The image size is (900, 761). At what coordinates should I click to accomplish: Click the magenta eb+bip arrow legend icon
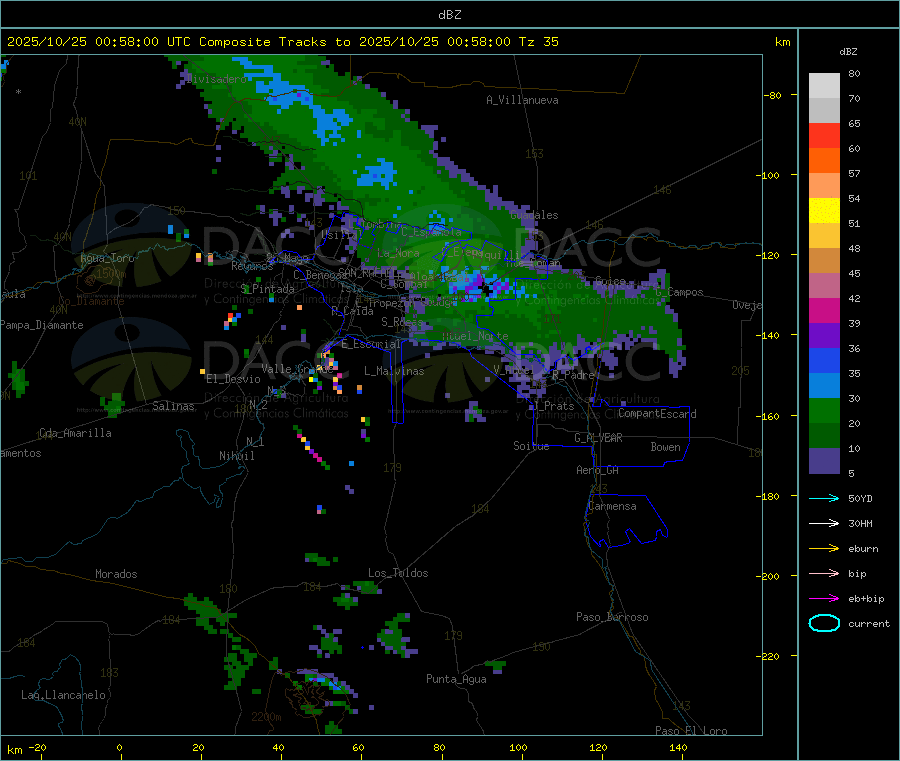824,599
